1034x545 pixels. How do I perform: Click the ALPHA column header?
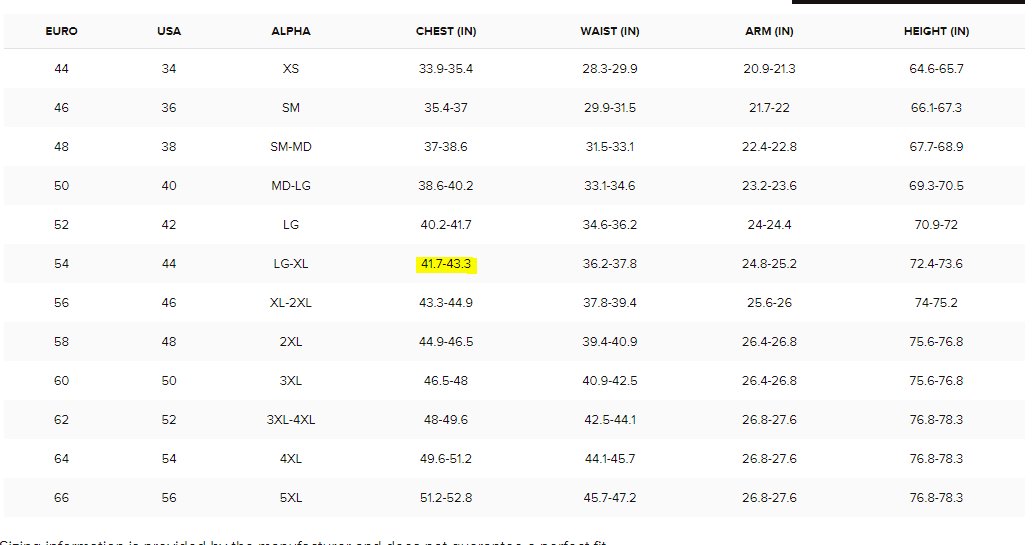coord(291,31)
